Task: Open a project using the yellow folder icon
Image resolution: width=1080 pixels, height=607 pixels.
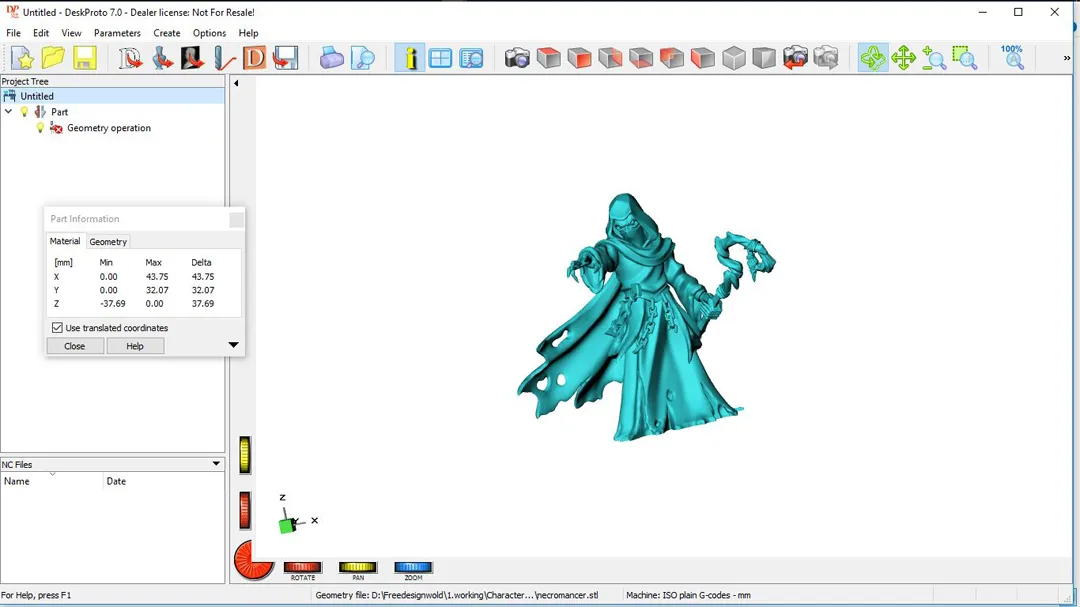Action: [x=53, y=58]
